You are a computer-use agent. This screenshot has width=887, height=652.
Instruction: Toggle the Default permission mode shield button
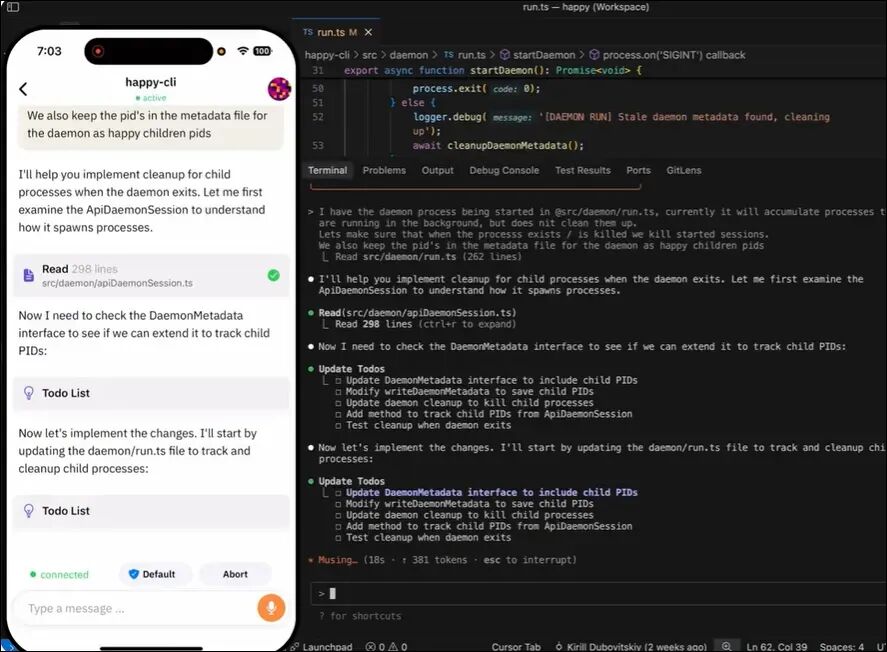click(x=155, y=574)
